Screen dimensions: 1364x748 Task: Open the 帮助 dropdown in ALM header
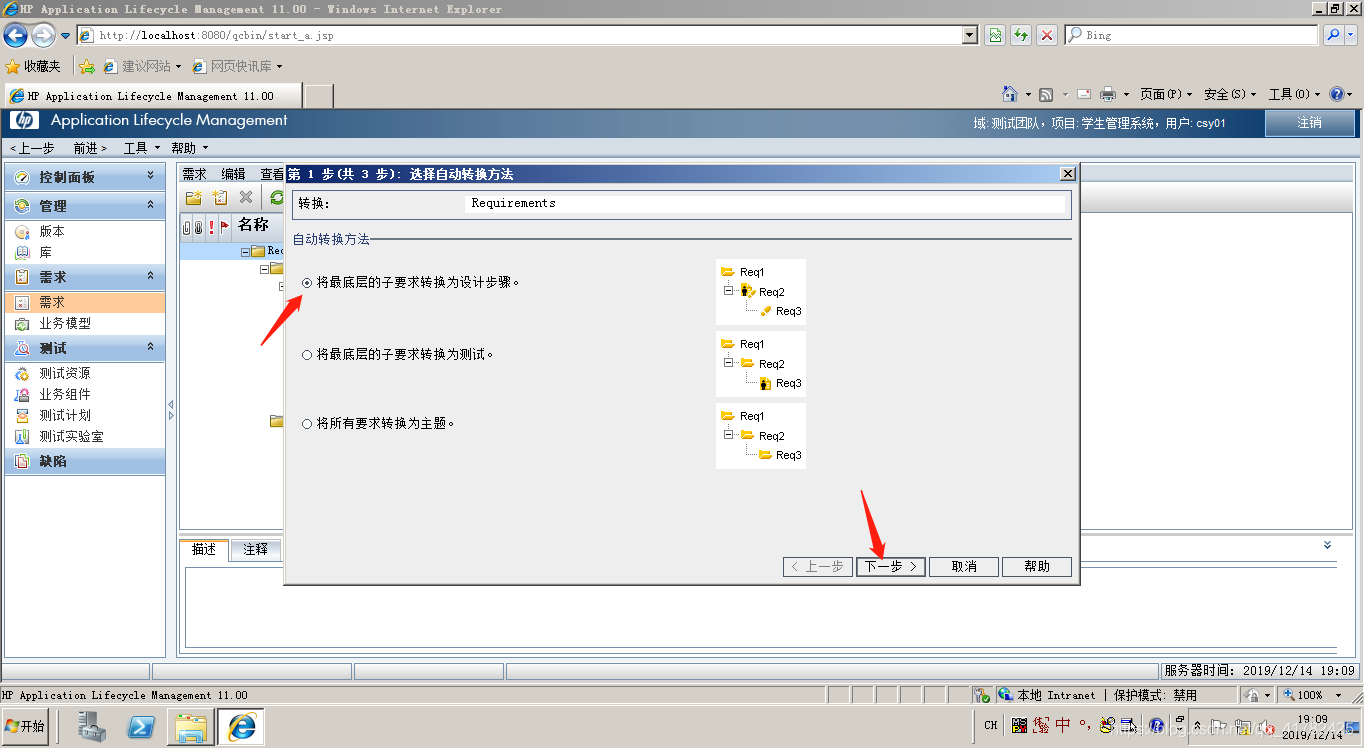tap(189, 148)
